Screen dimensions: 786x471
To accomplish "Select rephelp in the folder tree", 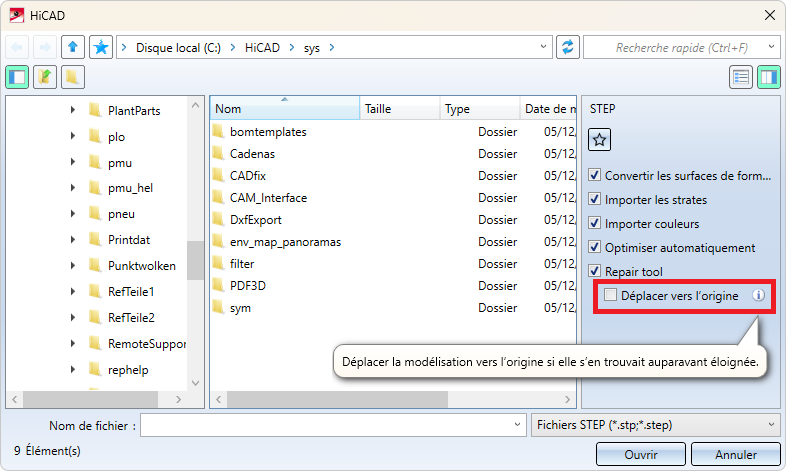I will 128,370.
